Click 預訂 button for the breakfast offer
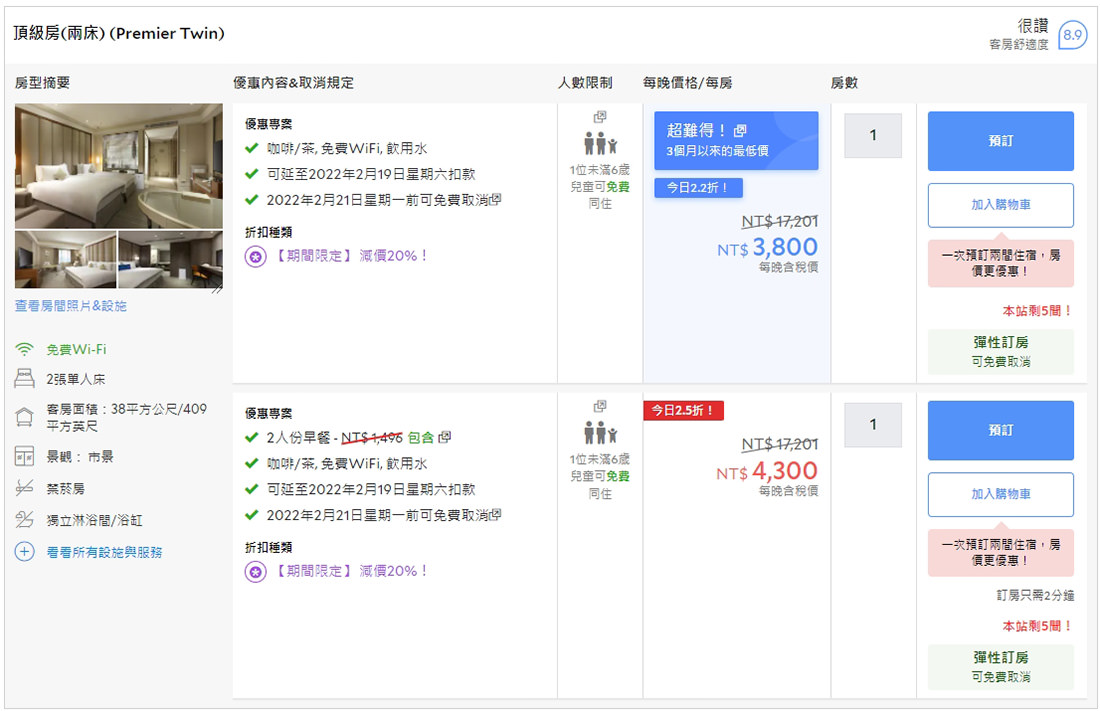 [x=1000, y=430]
